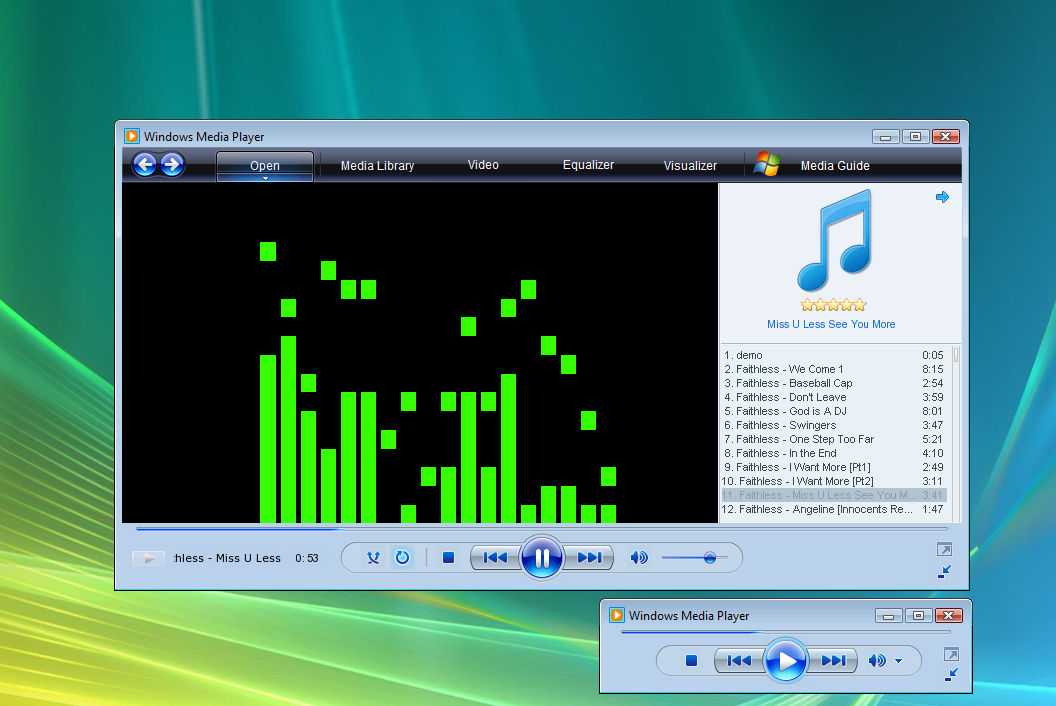Select 'Faithless - We Come 1' in playlist
Image resolution: width=1056 pixels, height=706 pixels.
(834, 369)
